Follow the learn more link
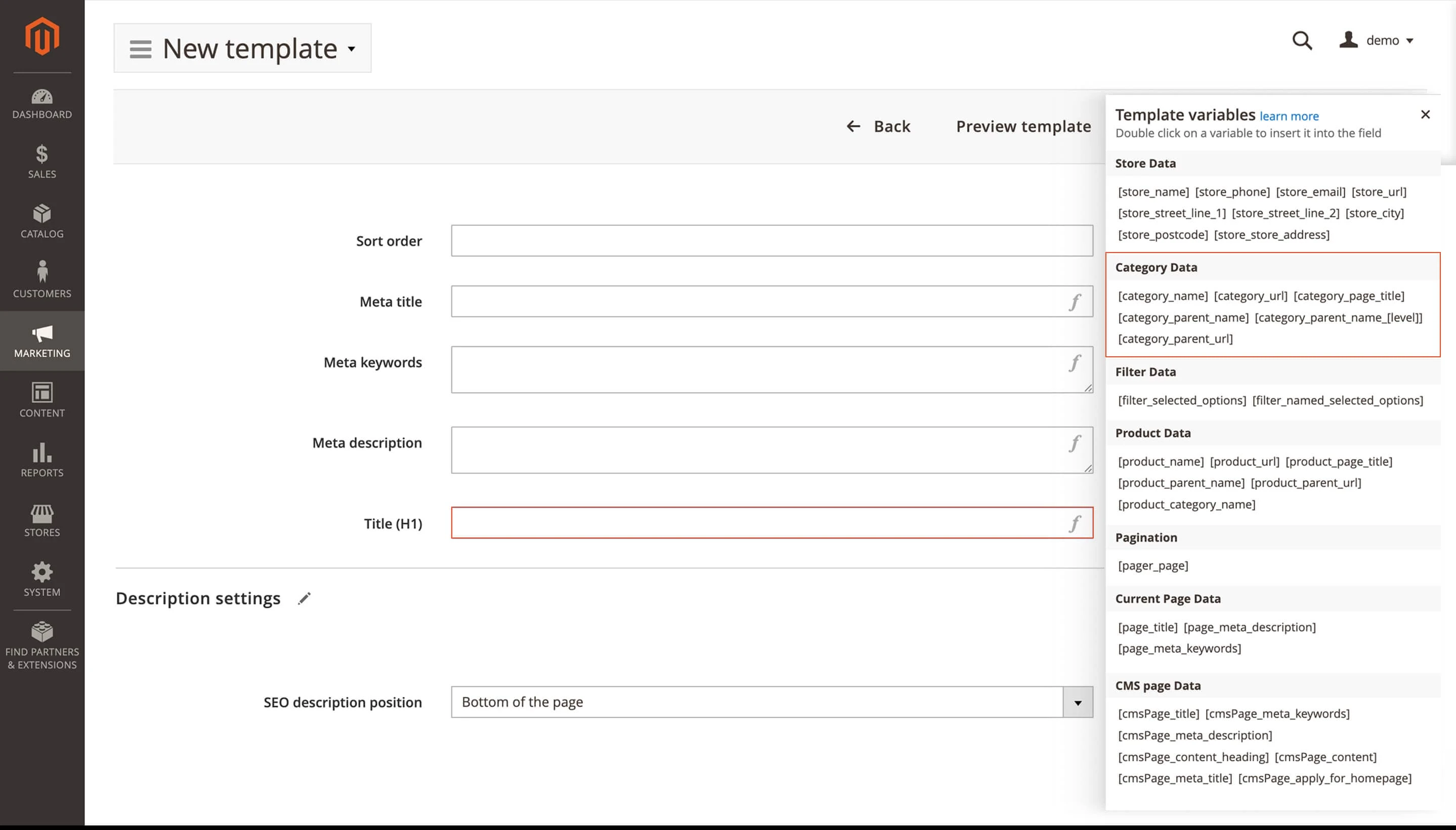 (1289, 116)
